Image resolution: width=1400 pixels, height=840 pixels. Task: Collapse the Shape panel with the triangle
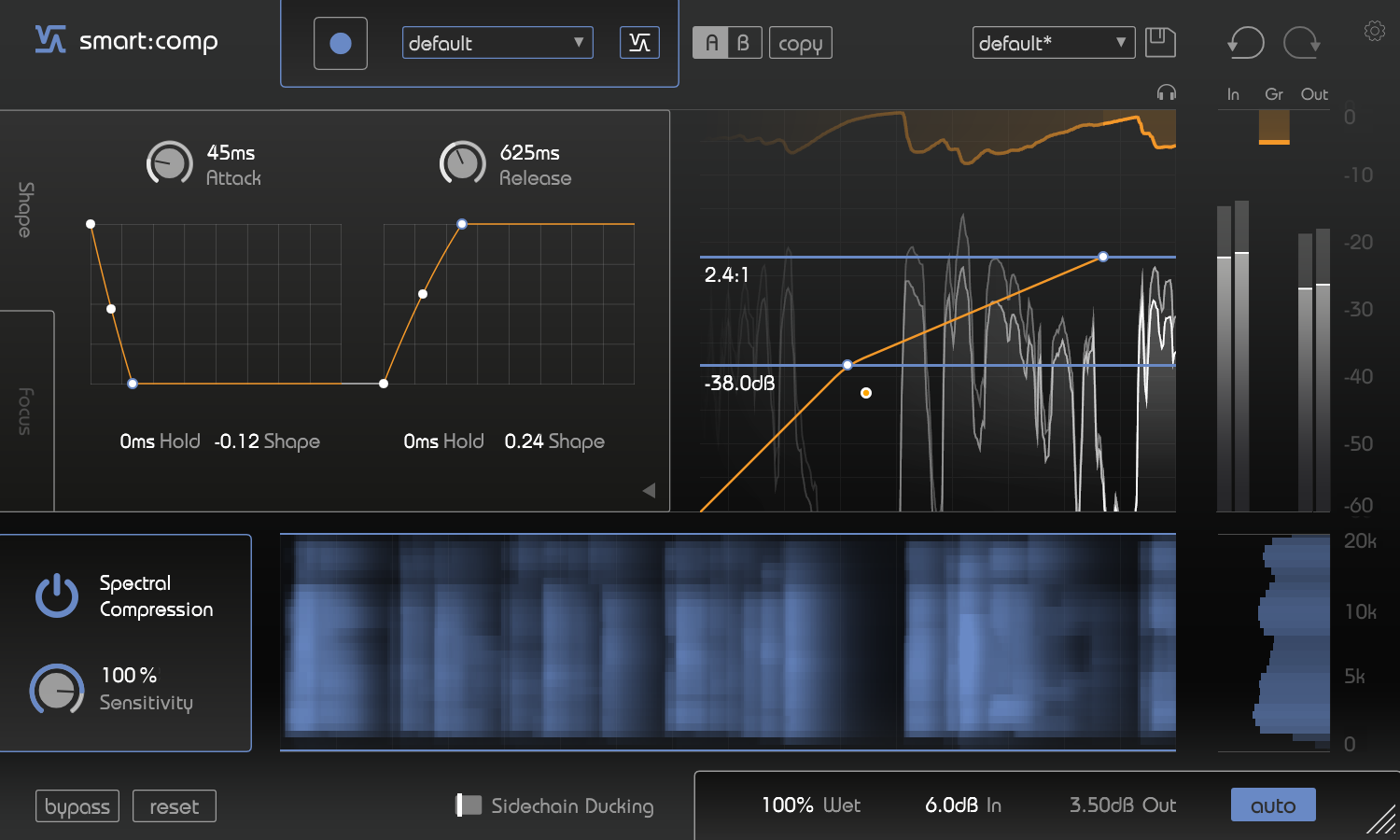649,488
